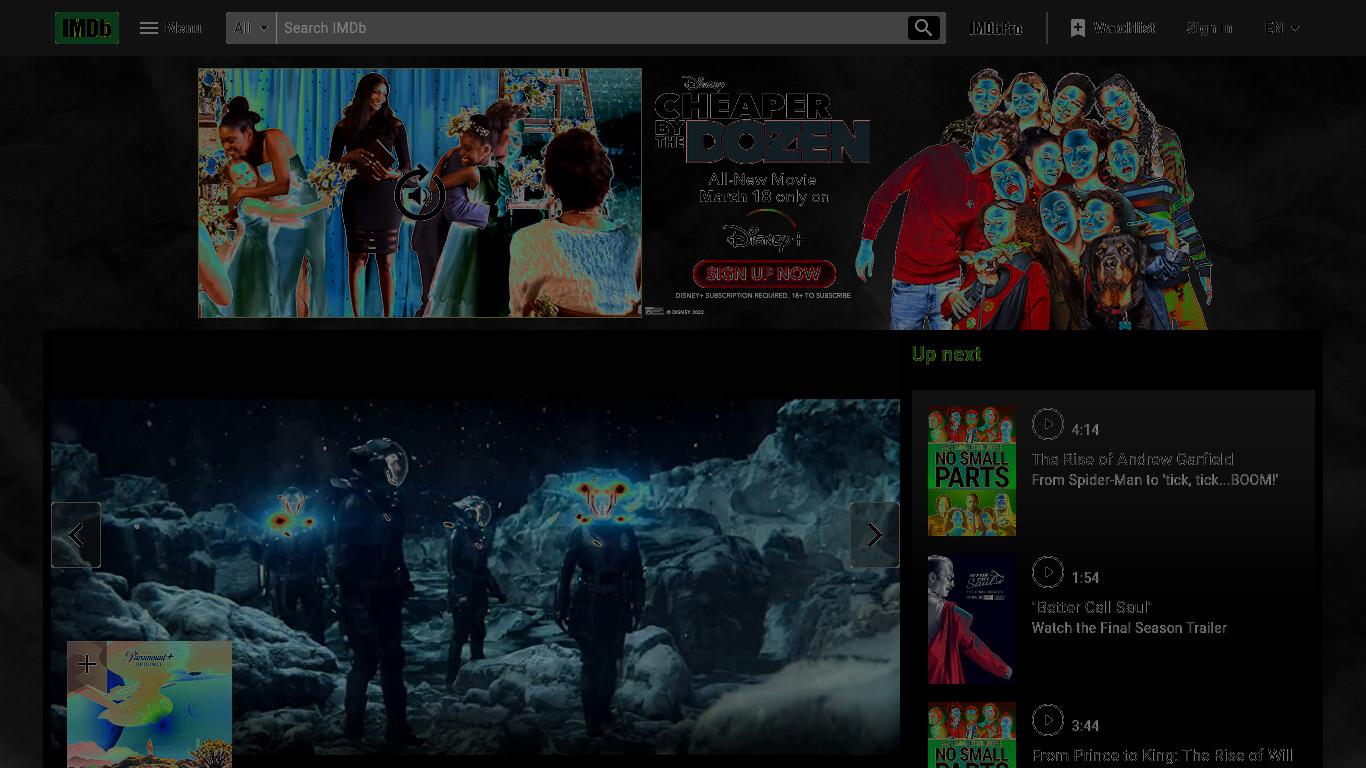Play the Better Call Saul trailer
The image size is (1366, 768).
pos(1047,572)
